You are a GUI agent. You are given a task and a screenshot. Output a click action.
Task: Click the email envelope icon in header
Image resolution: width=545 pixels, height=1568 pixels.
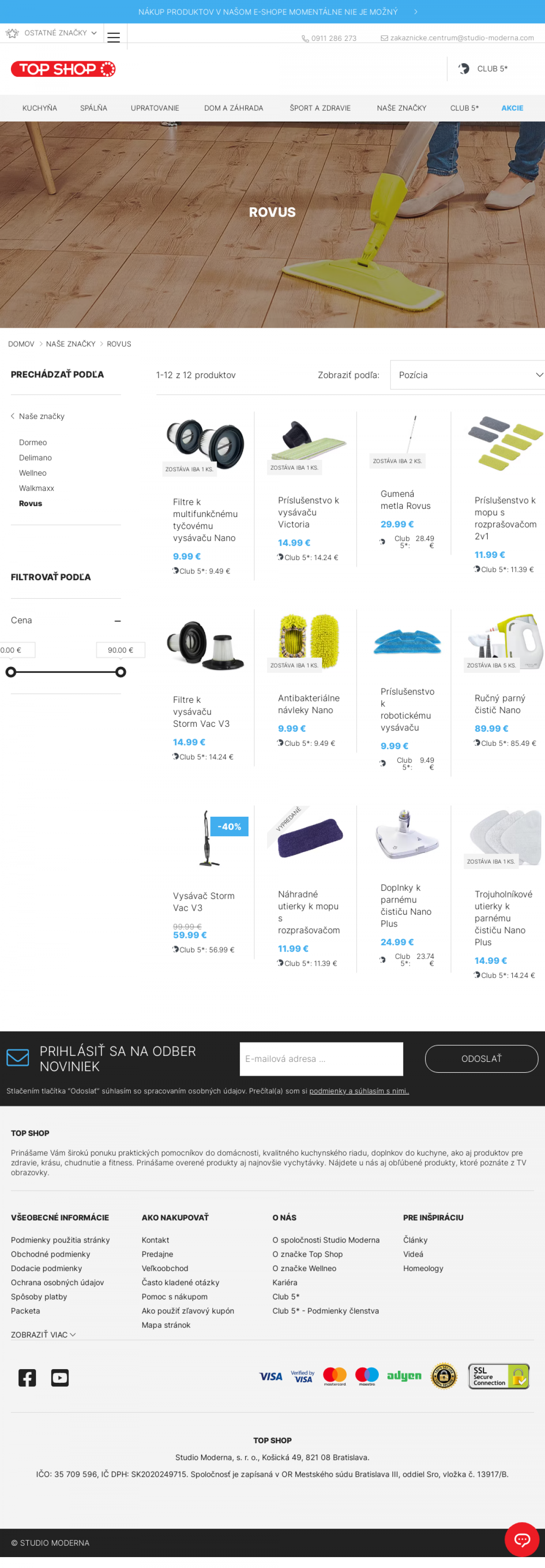[384, 38]
